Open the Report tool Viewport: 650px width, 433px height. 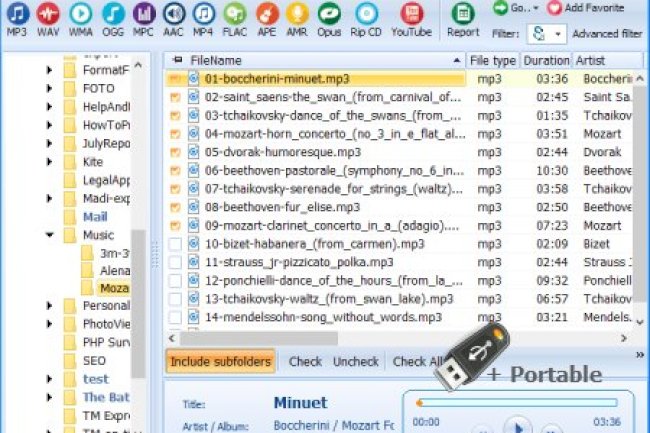463,14
